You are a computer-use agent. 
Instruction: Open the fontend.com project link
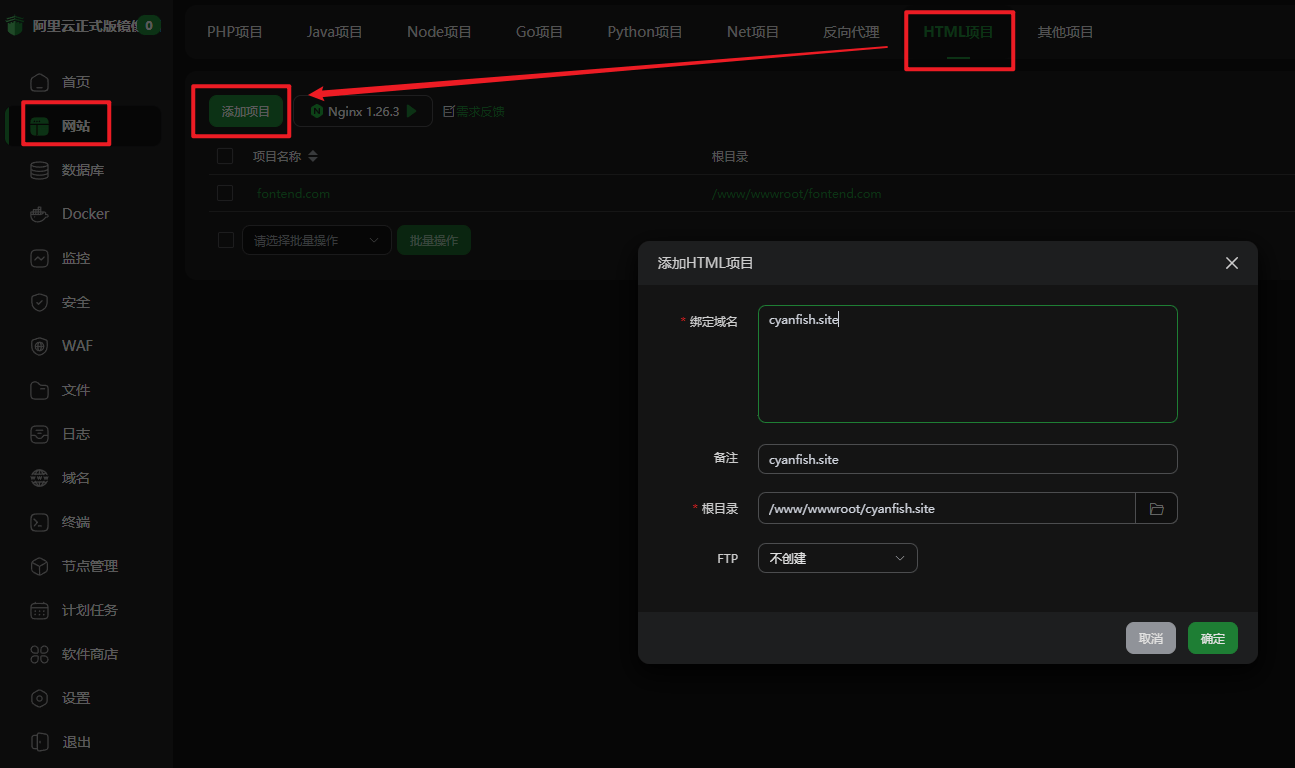(x=293, y=194)
